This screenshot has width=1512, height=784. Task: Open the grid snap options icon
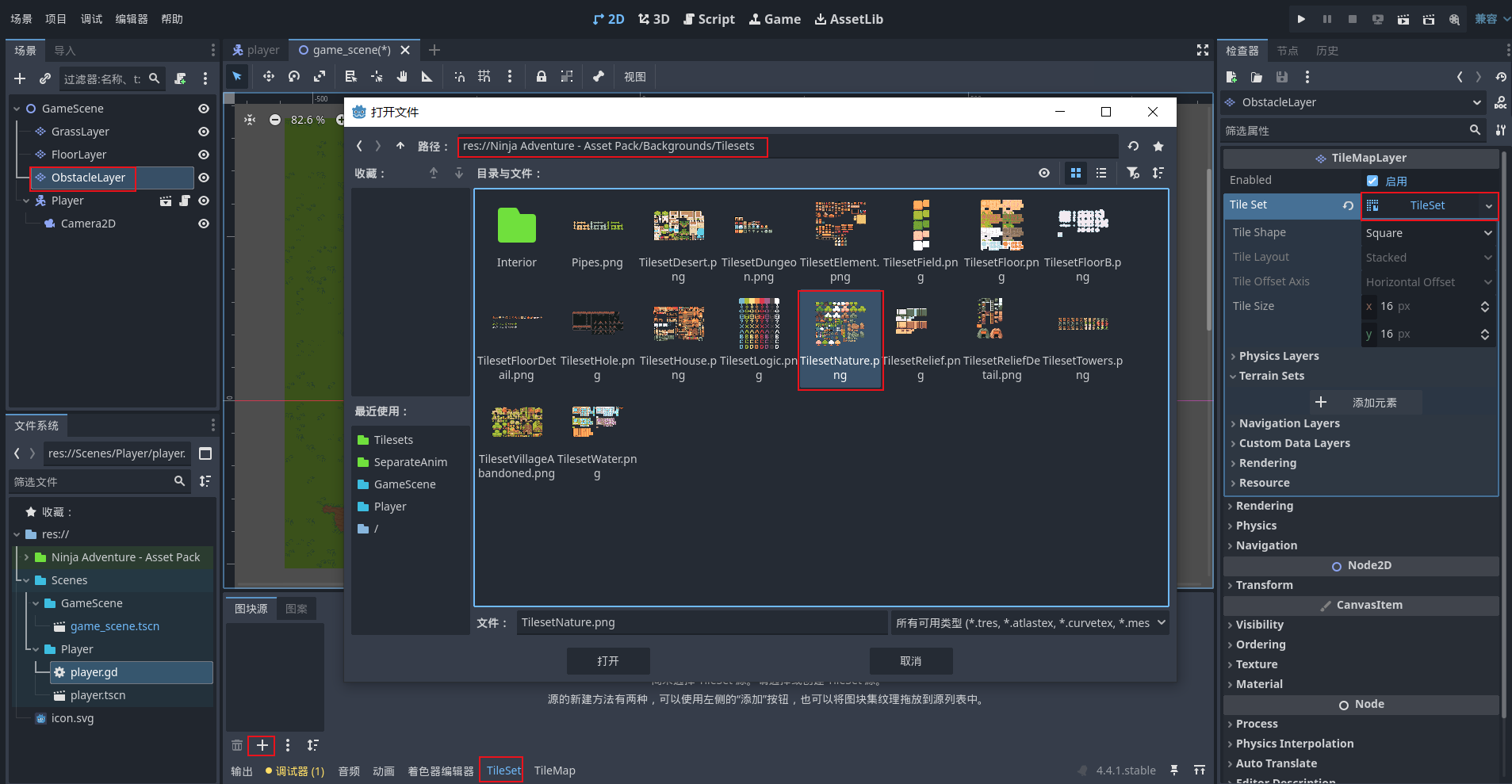(484, 76)
